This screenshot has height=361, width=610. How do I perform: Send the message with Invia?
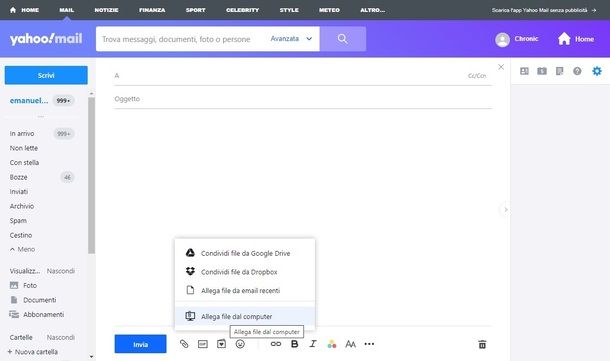(x=140, y=344)
